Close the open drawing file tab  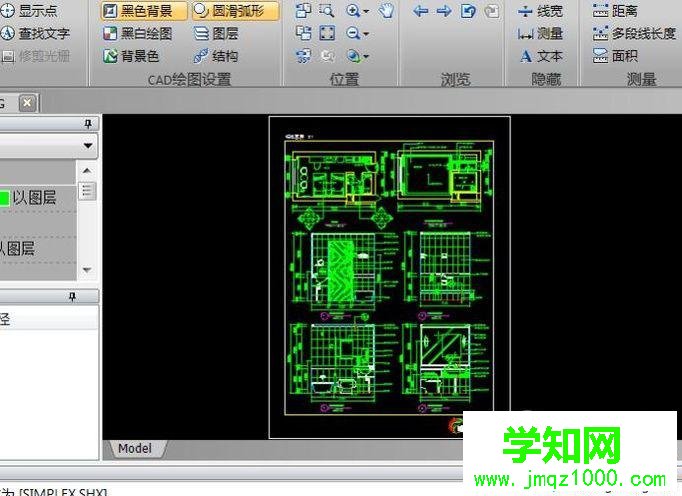[x=27, y=104]
